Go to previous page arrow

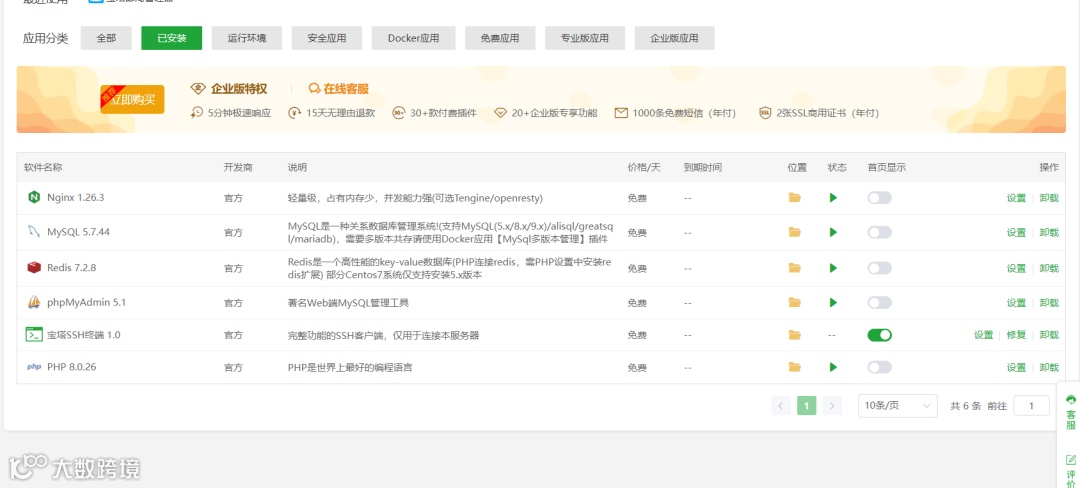(781, 405)
